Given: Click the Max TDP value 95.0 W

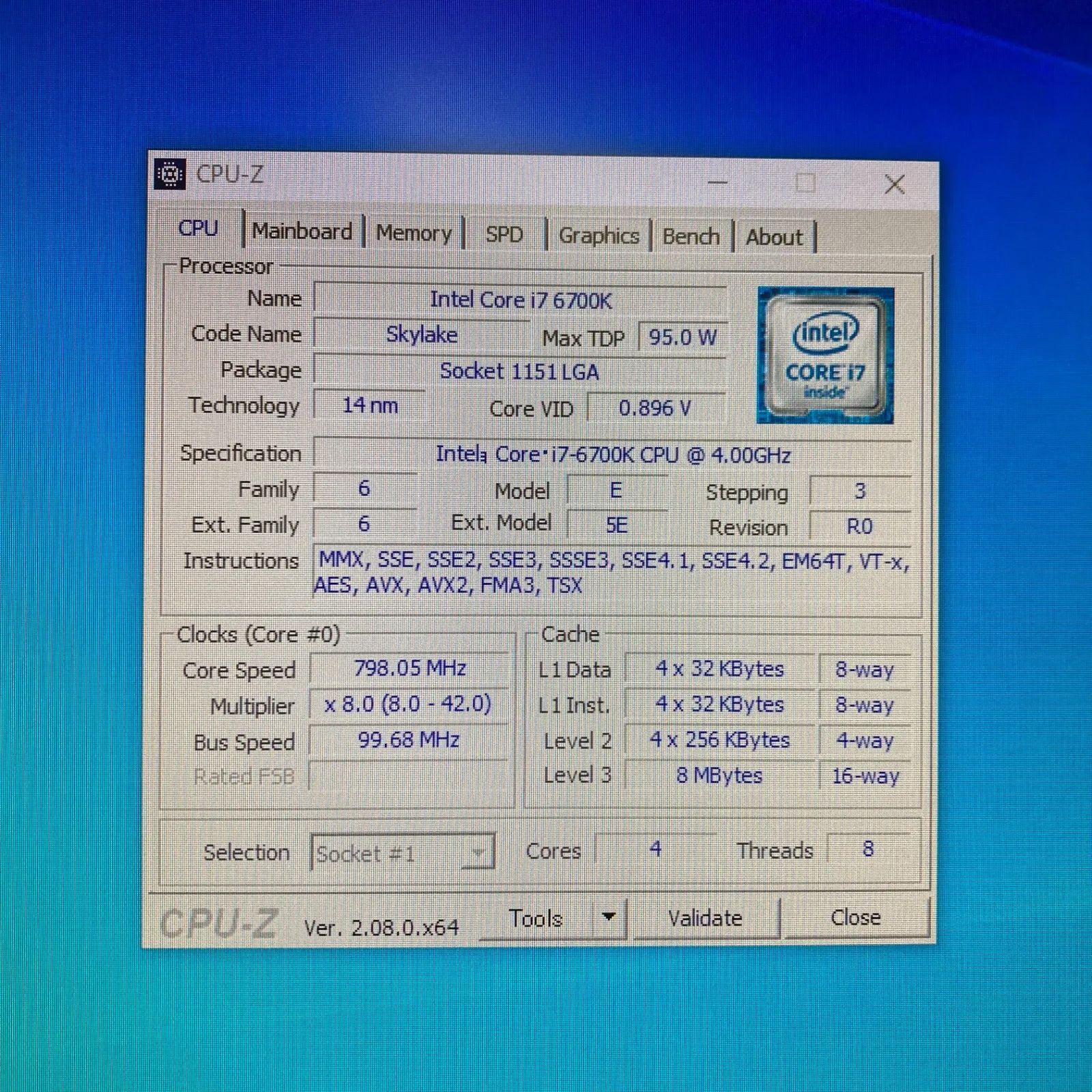Looking at the screenshot, I should (682, 337).
